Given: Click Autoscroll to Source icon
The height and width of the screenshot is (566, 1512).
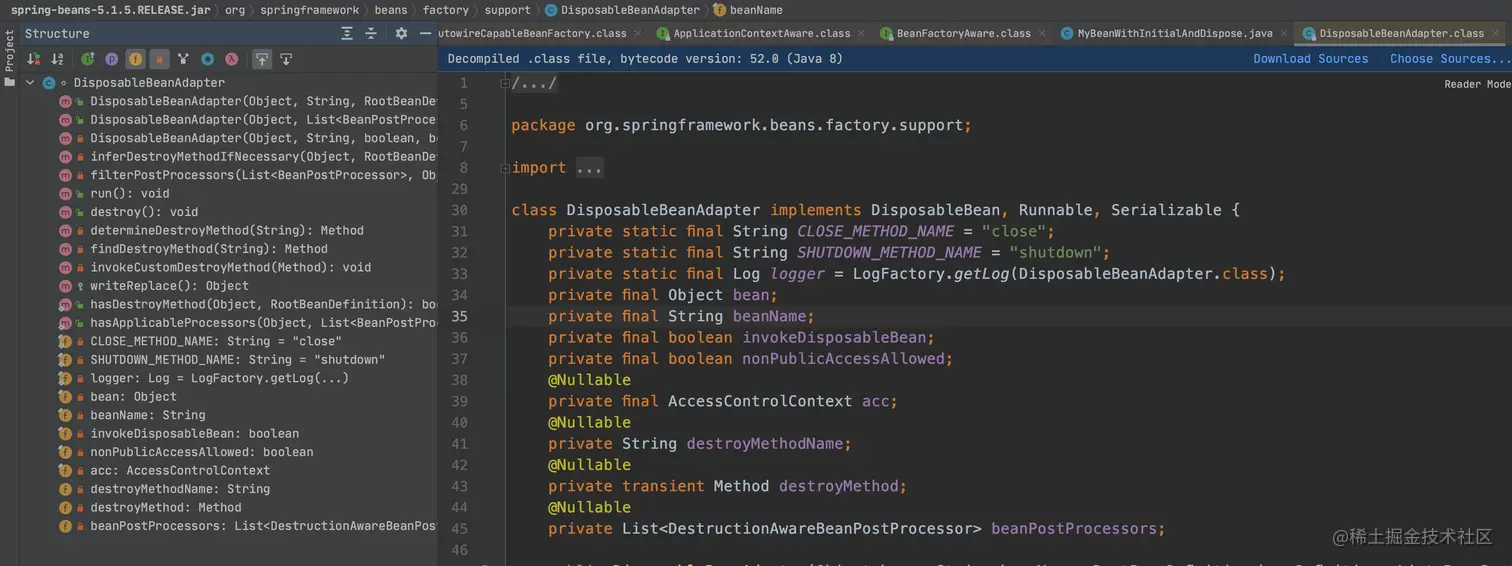Looking at the screenshot, I should [x=261, y=60].
